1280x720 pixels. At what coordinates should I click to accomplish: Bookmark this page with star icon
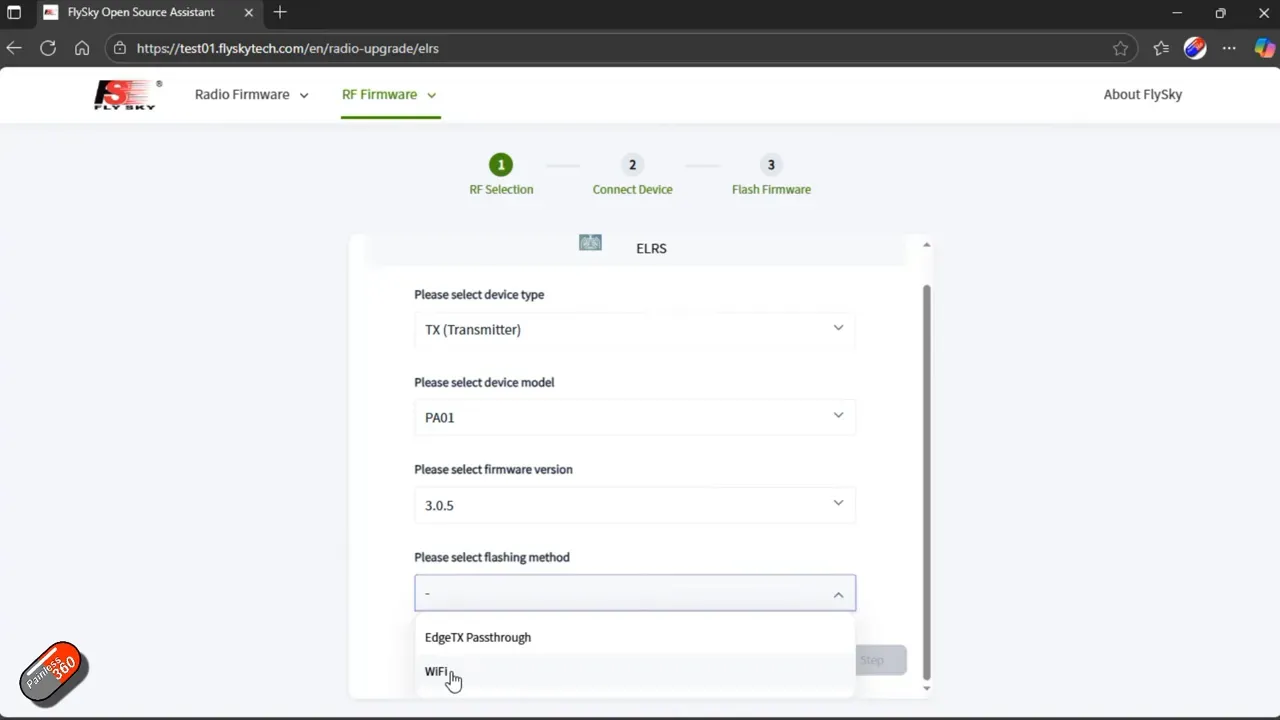[x=1120, y=48]
